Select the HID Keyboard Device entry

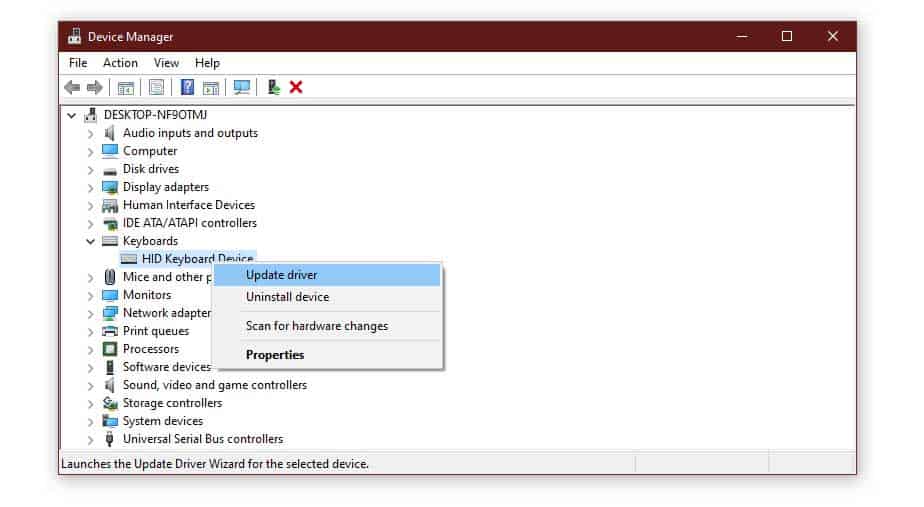click(197, 258)
